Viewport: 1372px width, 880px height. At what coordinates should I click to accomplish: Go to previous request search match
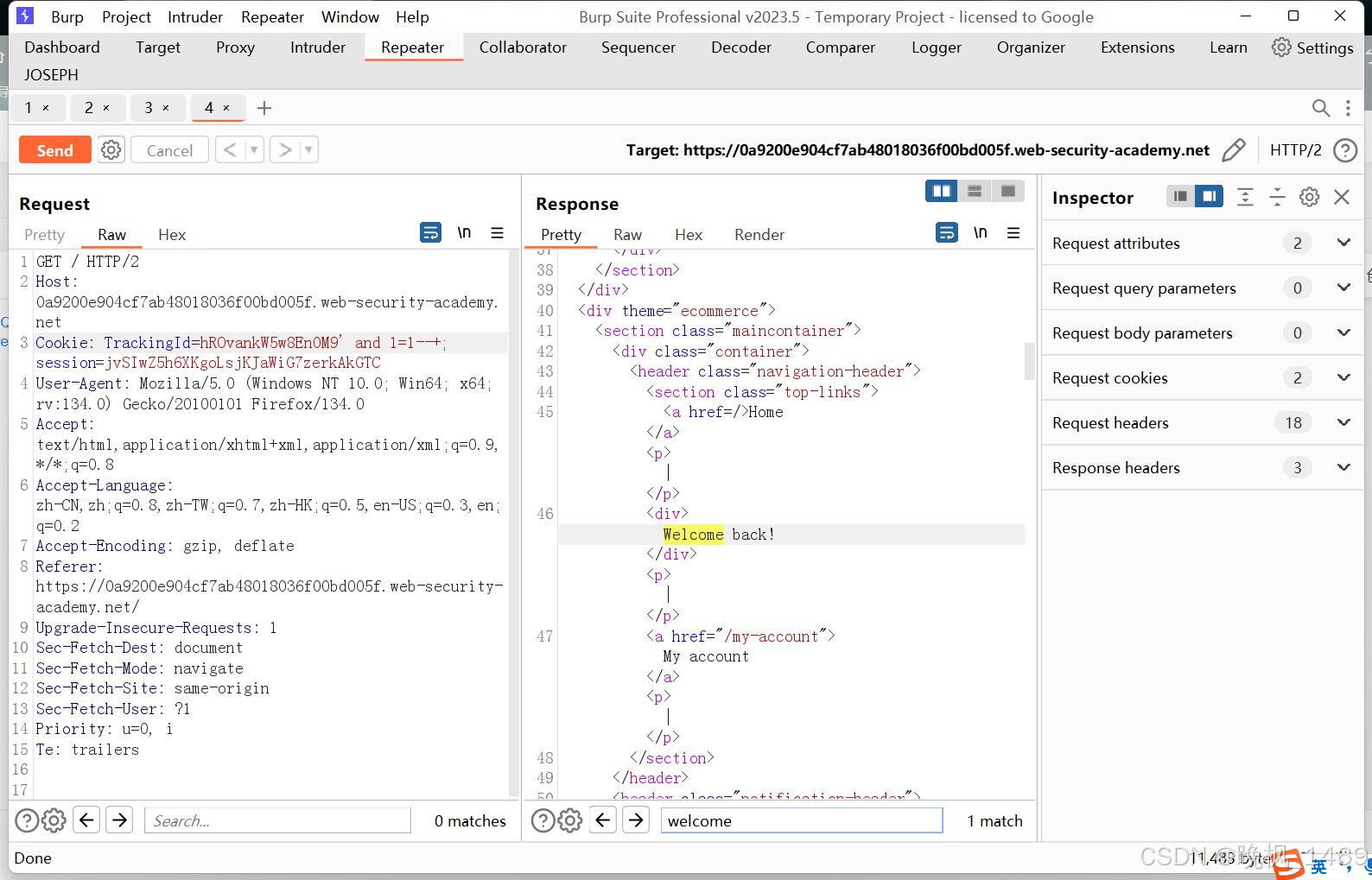(86, 820)
